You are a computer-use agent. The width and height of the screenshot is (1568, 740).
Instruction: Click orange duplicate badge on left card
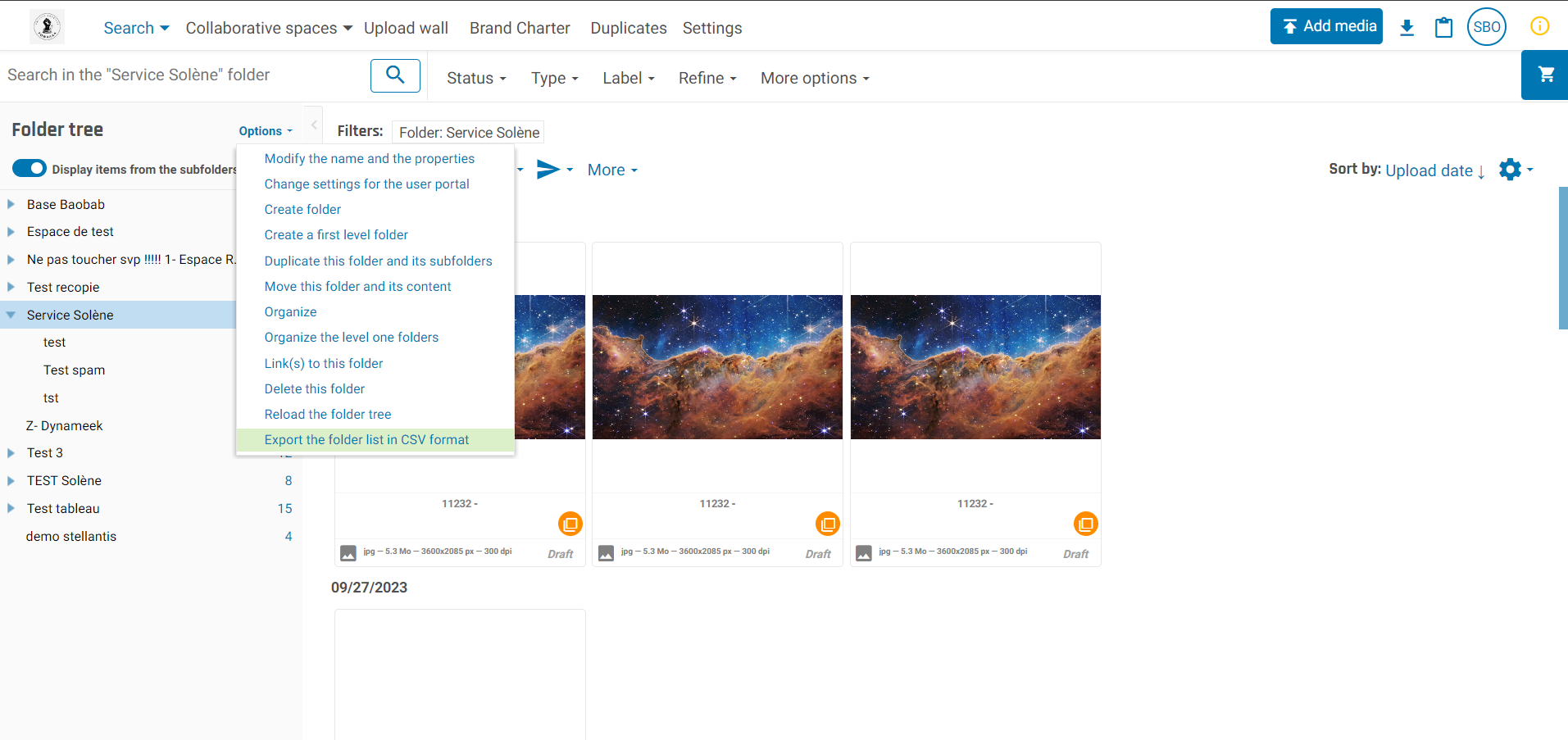coord(570,523)
